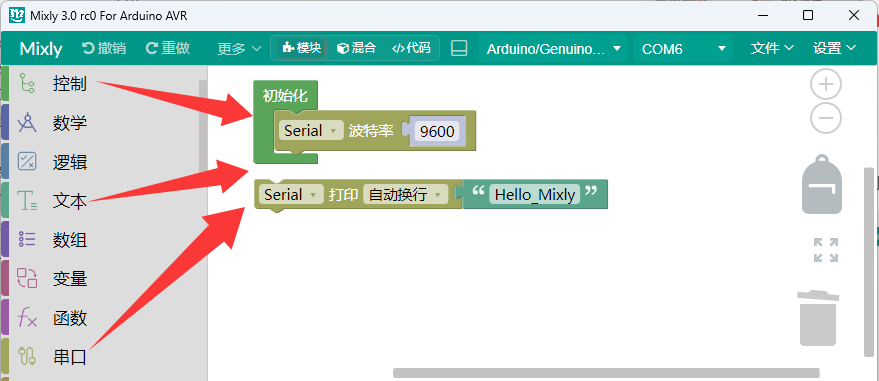Open the 更多 (More) dropdown menu

pyautogui.click(x=239, y=49)
